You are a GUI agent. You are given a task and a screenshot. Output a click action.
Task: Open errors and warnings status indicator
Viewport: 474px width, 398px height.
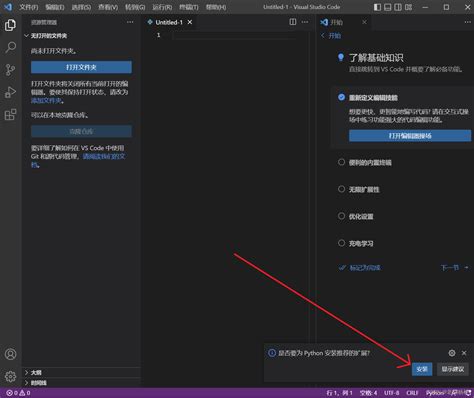pyautogui.click(x=18, y=393)
